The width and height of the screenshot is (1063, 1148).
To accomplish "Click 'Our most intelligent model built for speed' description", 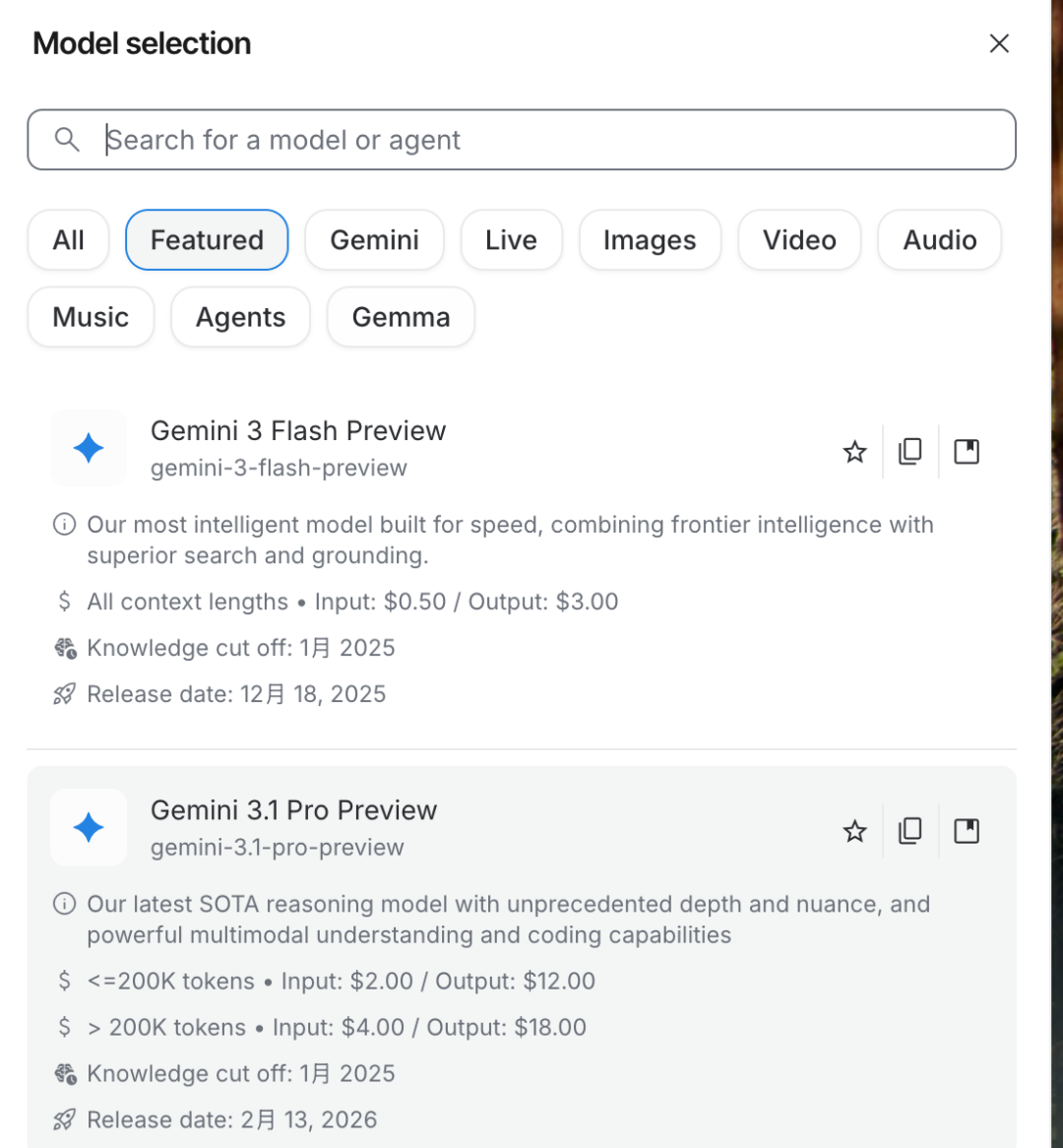I will [510, 541].
